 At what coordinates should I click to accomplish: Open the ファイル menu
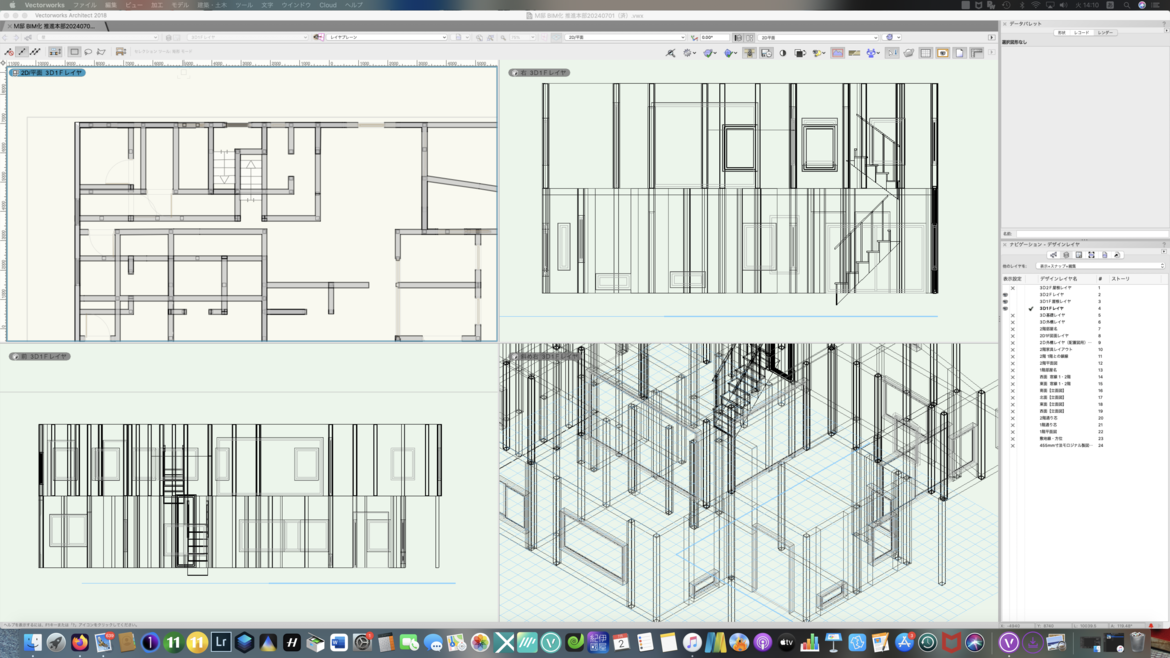pos(84,5)
